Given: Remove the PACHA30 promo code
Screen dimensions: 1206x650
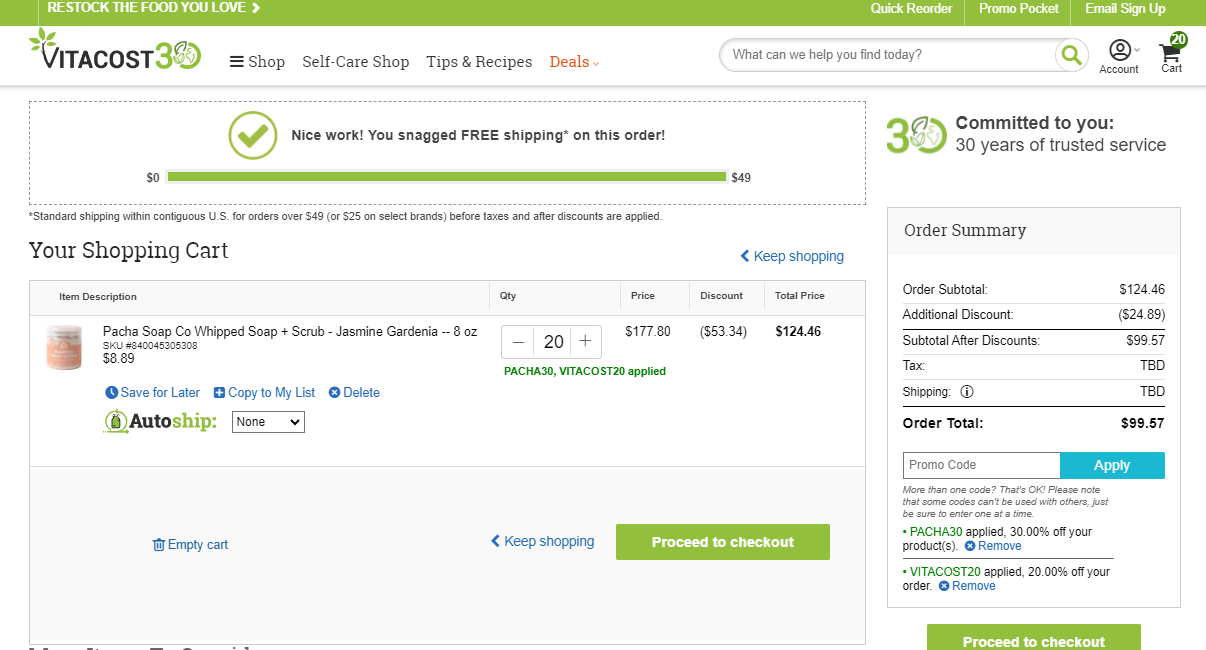Looking at the screenshot, I should click(993, 546).
